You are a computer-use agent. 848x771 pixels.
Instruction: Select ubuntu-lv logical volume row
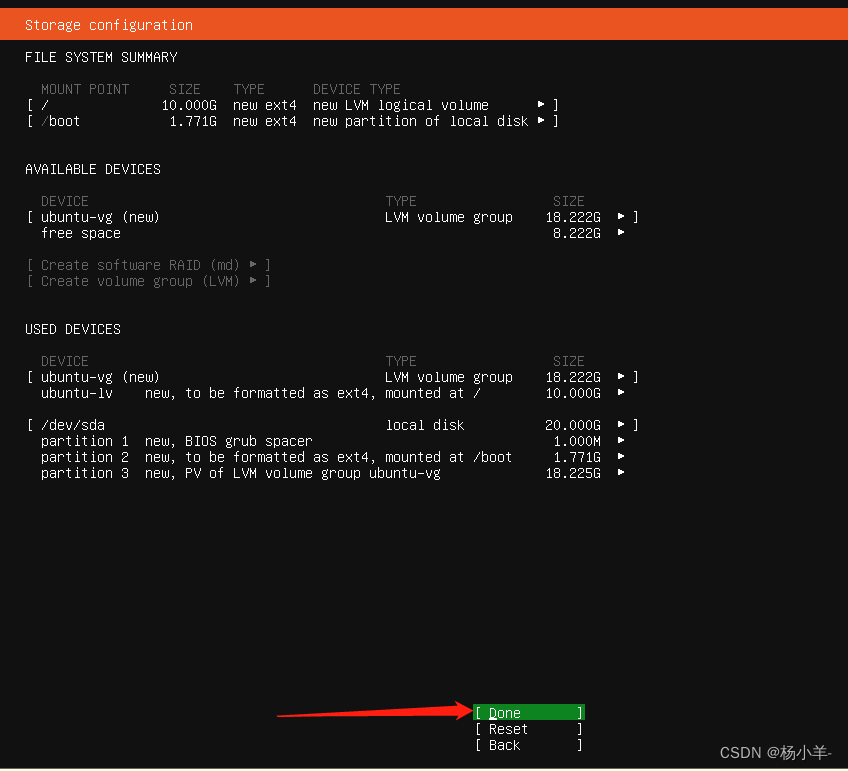(333, 393)
